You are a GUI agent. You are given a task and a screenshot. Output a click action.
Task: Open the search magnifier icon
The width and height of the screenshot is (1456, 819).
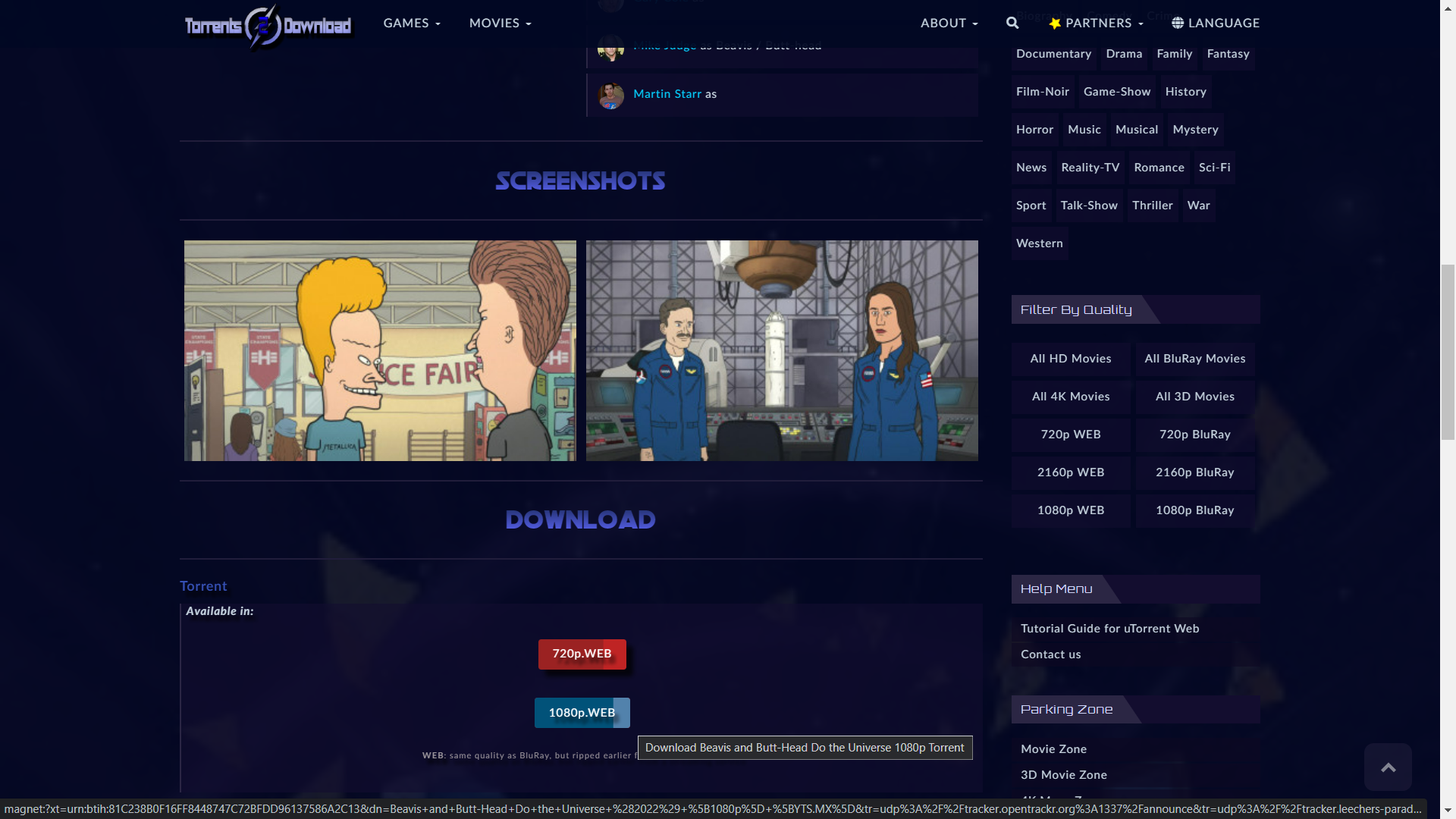pyautogui.click(x=1012, y=23)
